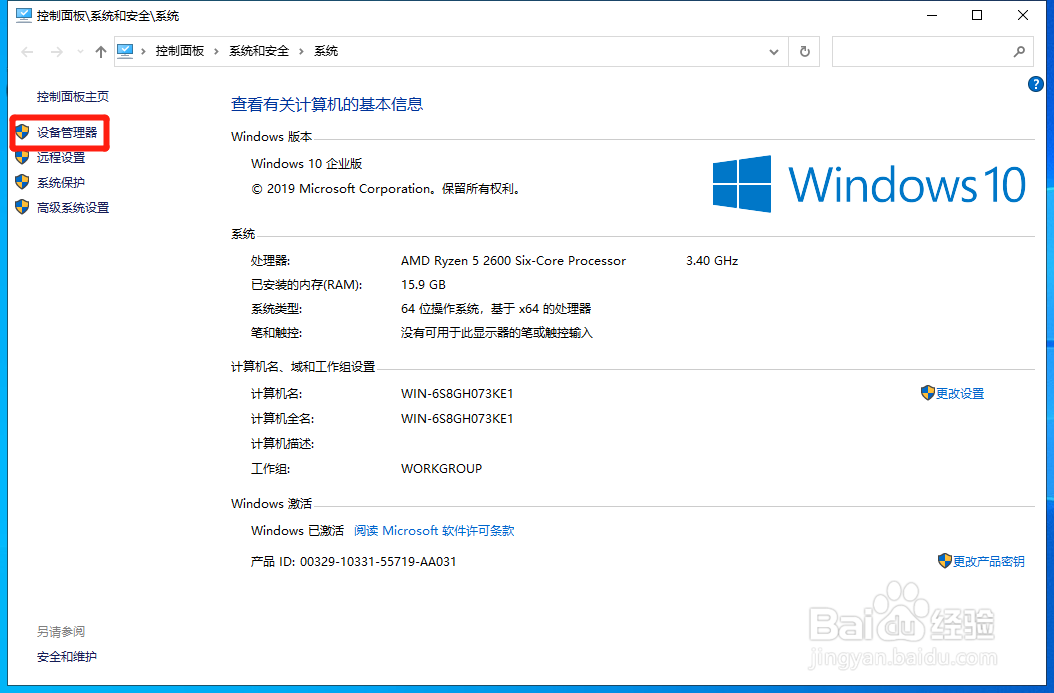Click the Windows 已激活 status text

297,530
